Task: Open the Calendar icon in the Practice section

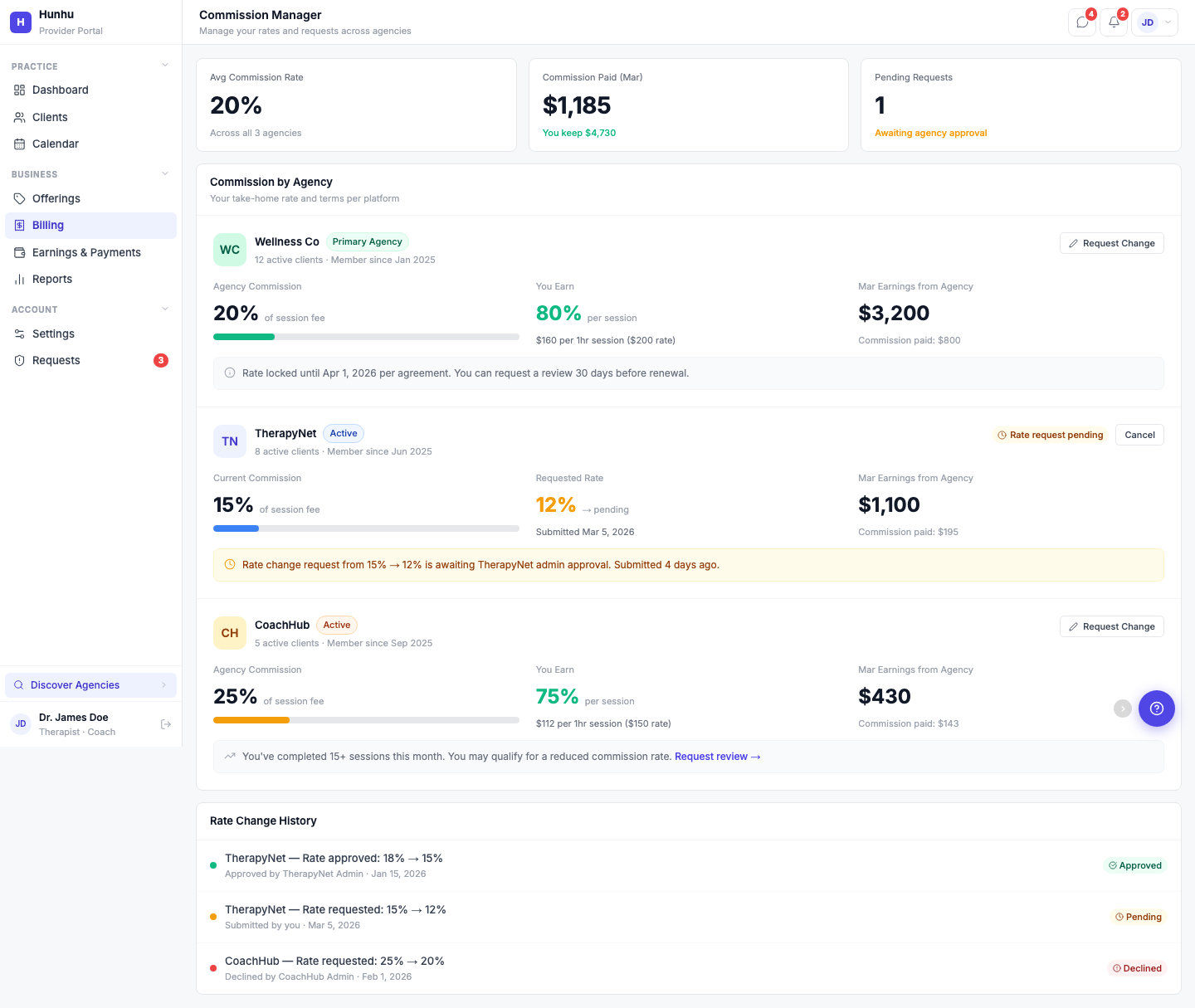Action: point(20,144)
